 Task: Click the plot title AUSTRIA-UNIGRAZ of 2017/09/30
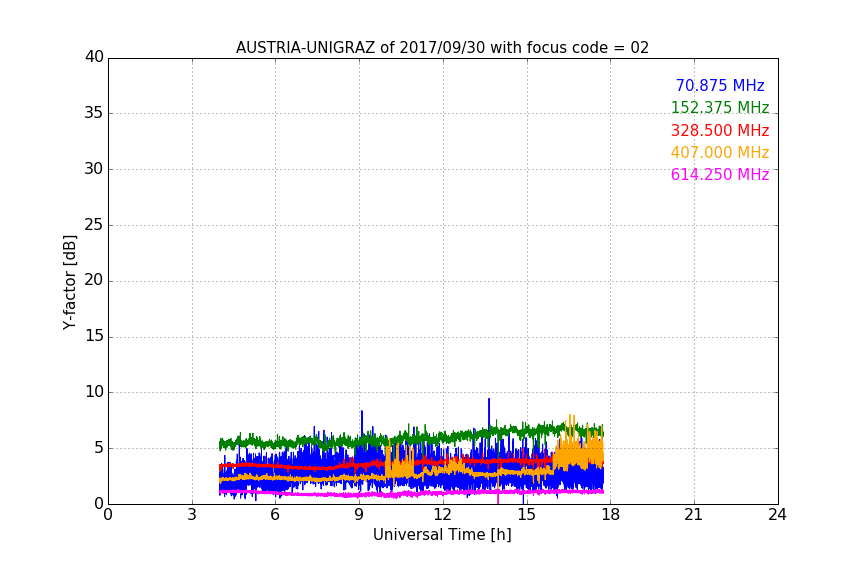click(x=442, y=47)
